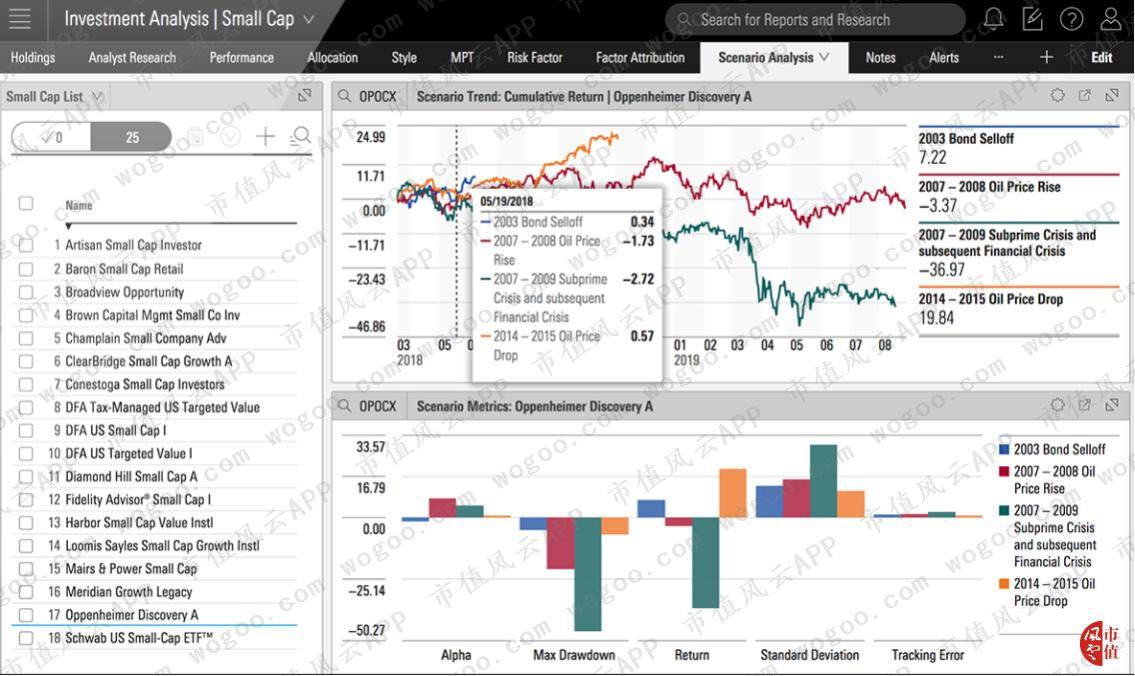Viewport: 1135px width, 676px height.
Task: Toggle the select-all checkbox beside Name
Action: (26, 203)
